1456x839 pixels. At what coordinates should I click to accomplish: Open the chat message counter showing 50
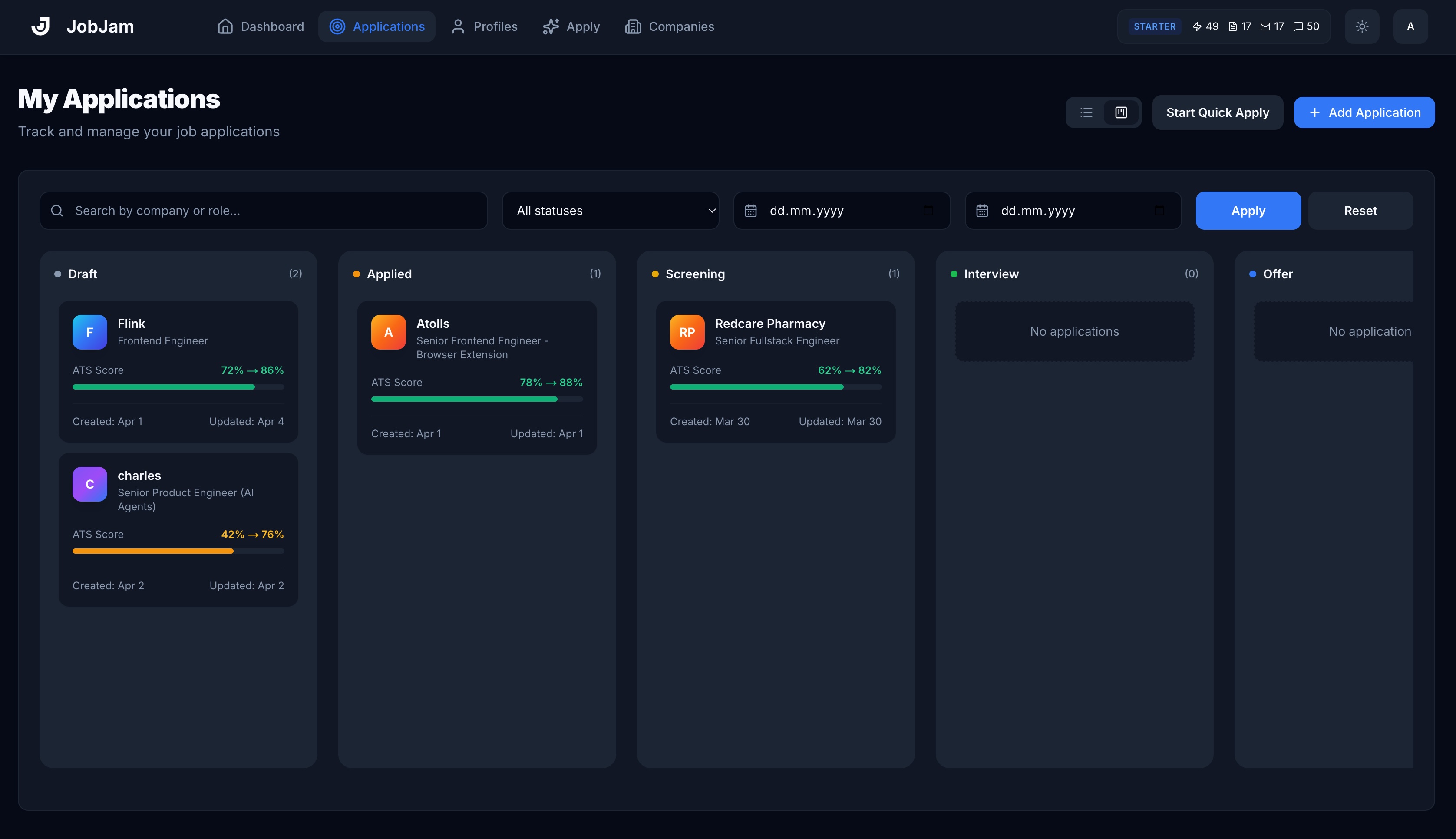click(x=1306, y=26)
